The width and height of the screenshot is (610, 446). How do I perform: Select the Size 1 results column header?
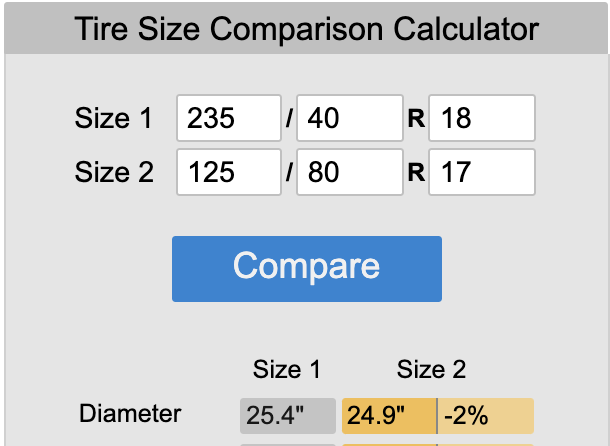tap(287, 369)
